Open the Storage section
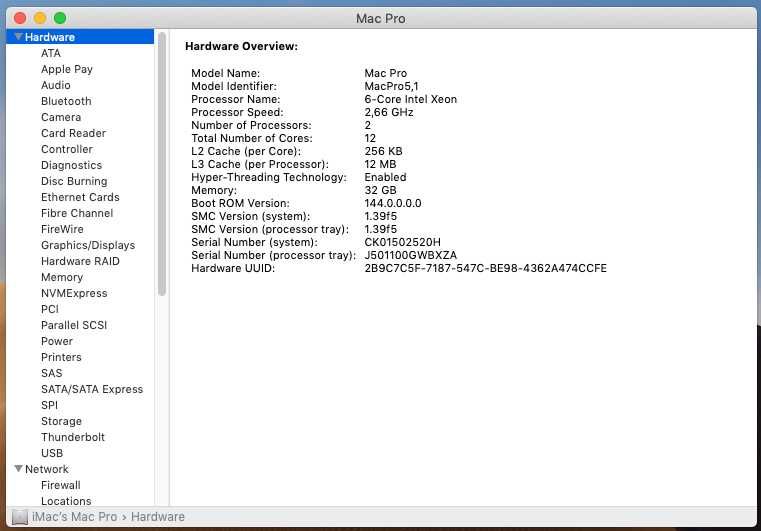This screenshot has width=761, height=531. (61, 422)
